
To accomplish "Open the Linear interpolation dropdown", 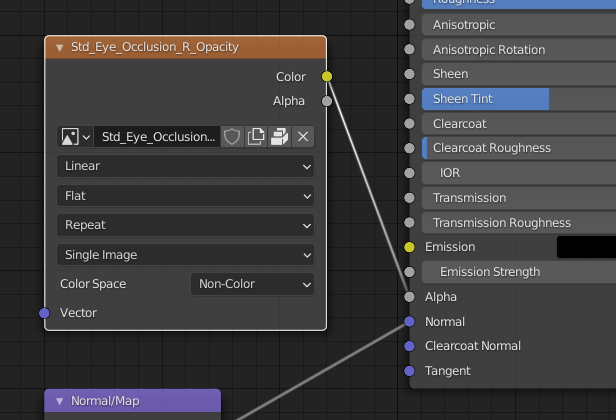I will tap(185, 166).
